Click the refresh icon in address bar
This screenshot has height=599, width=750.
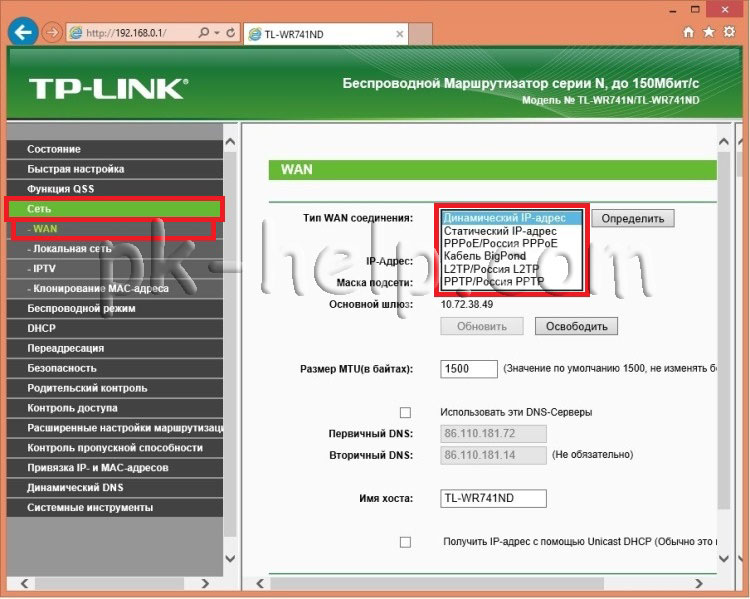[231, 33]
